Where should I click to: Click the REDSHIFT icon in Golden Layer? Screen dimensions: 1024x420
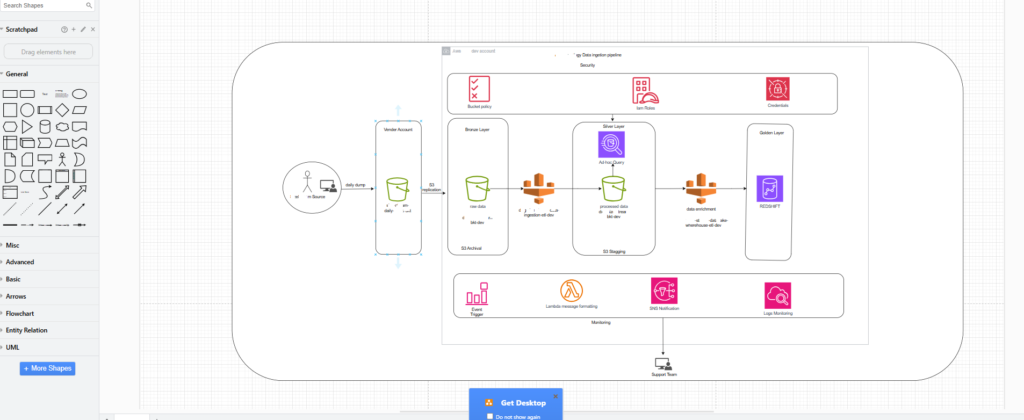(x=769, y=189)
